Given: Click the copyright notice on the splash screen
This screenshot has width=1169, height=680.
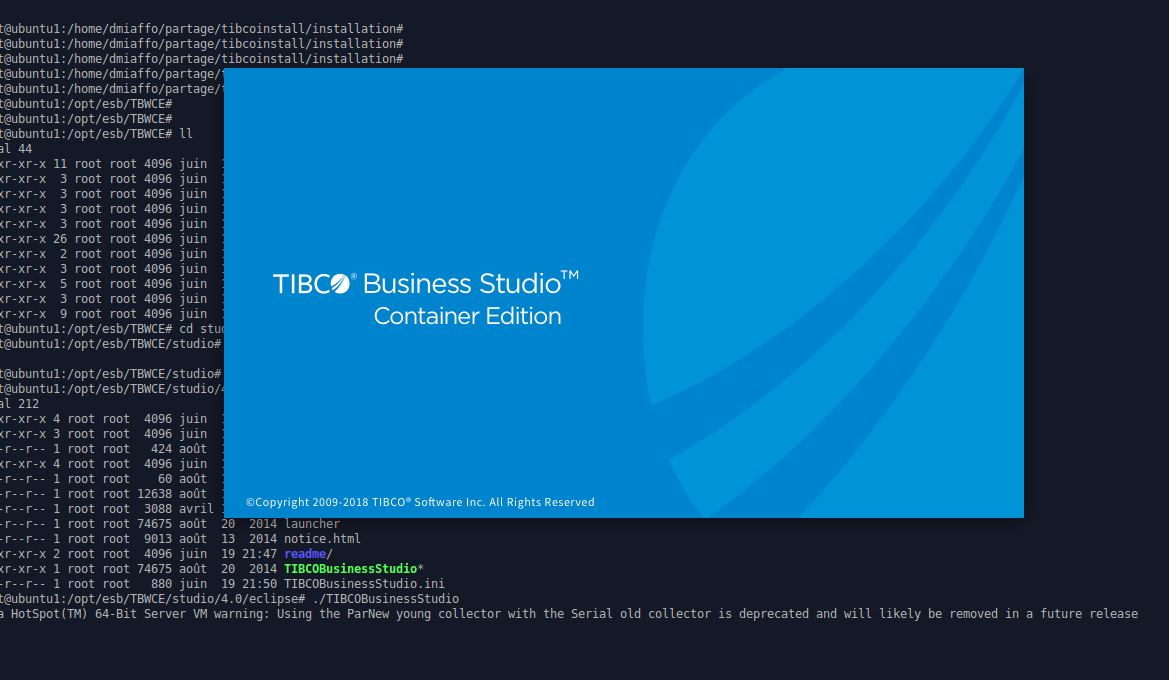Looking at the screenshot, I should [x=420, y=502].
